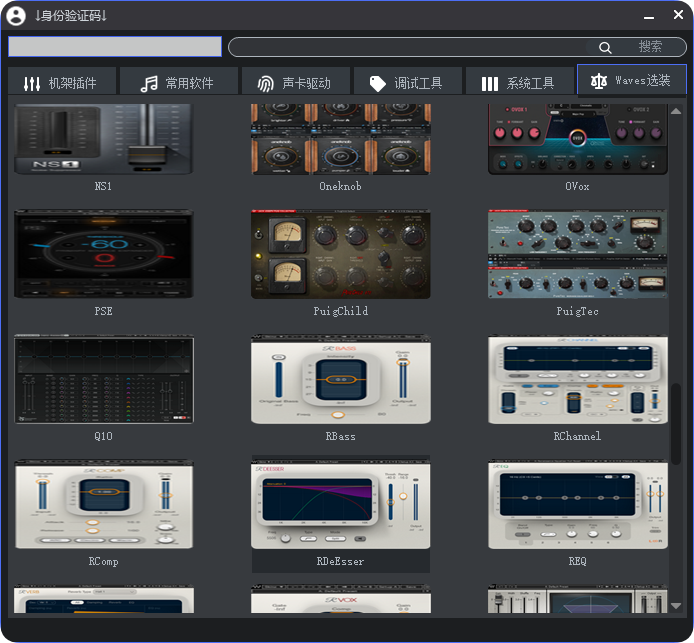Click the bars icon for 系统工具
The width and height of the screenshot is (694, 643).
[490, 84]
